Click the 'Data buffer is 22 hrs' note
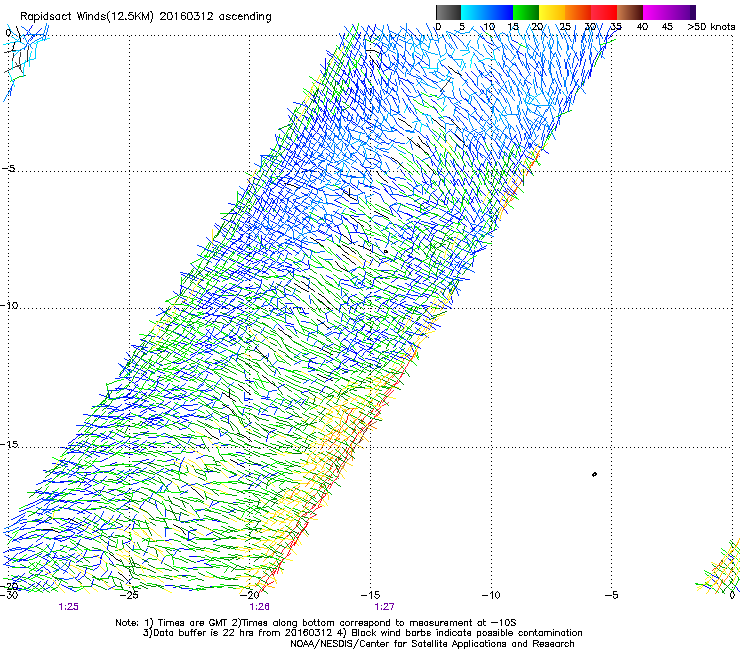Image resolution: width=740 pixels, height=650 pixels. coord(362,633)
